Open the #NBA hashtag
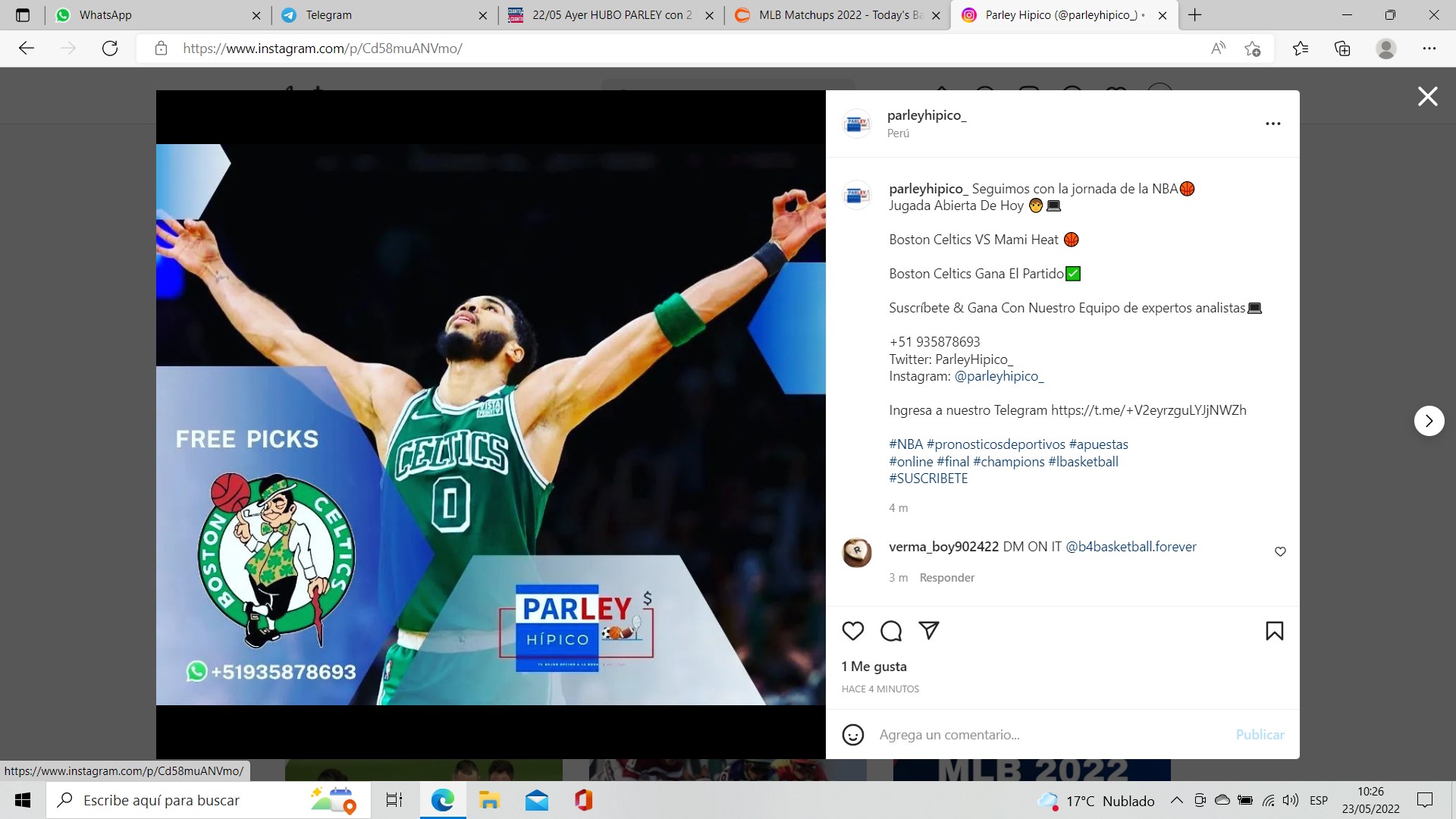The width and height of the screenshot is (1456, 819). point(906,444)
